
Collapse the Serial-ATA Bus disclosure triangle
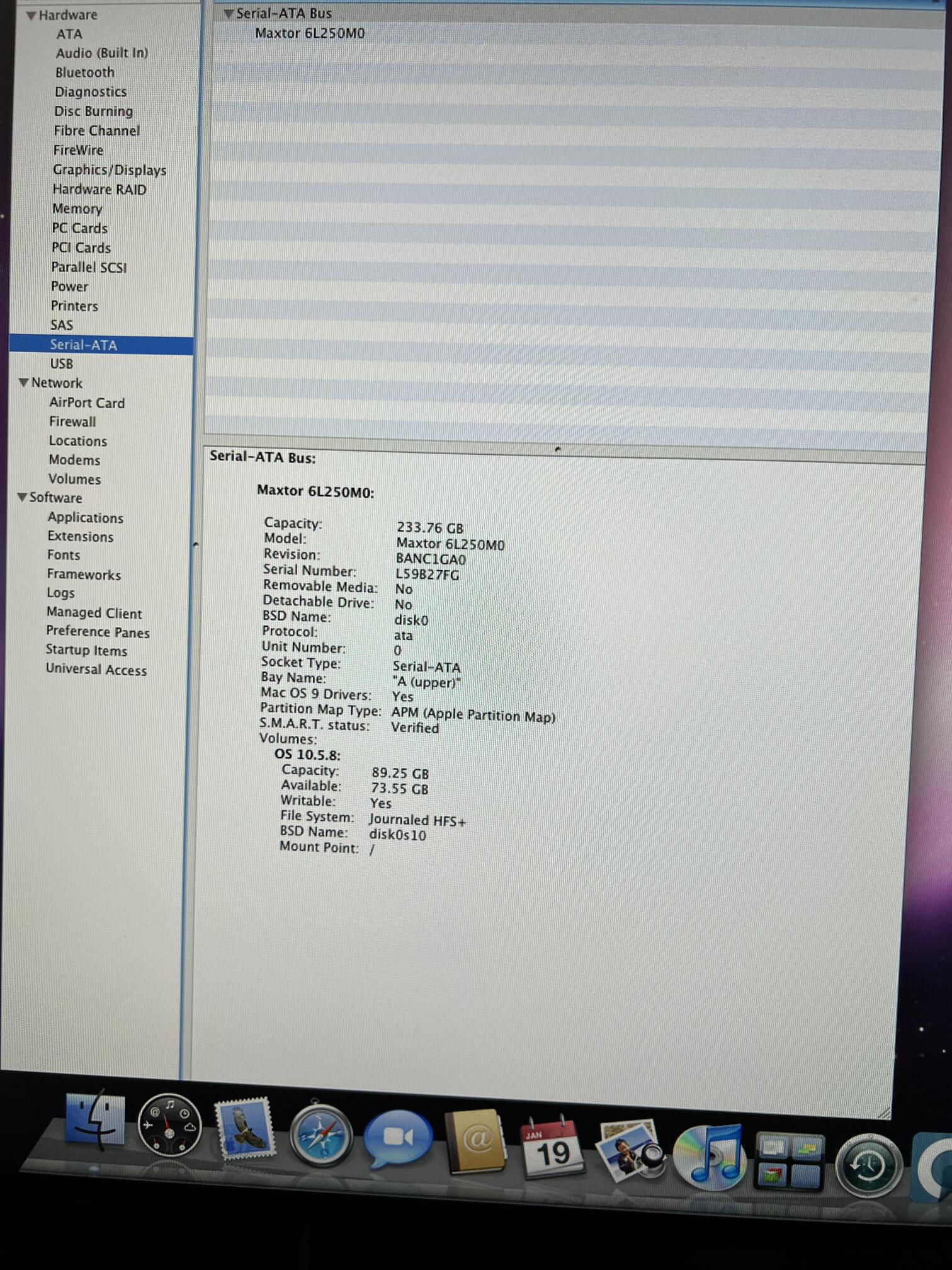coord(229,13)
